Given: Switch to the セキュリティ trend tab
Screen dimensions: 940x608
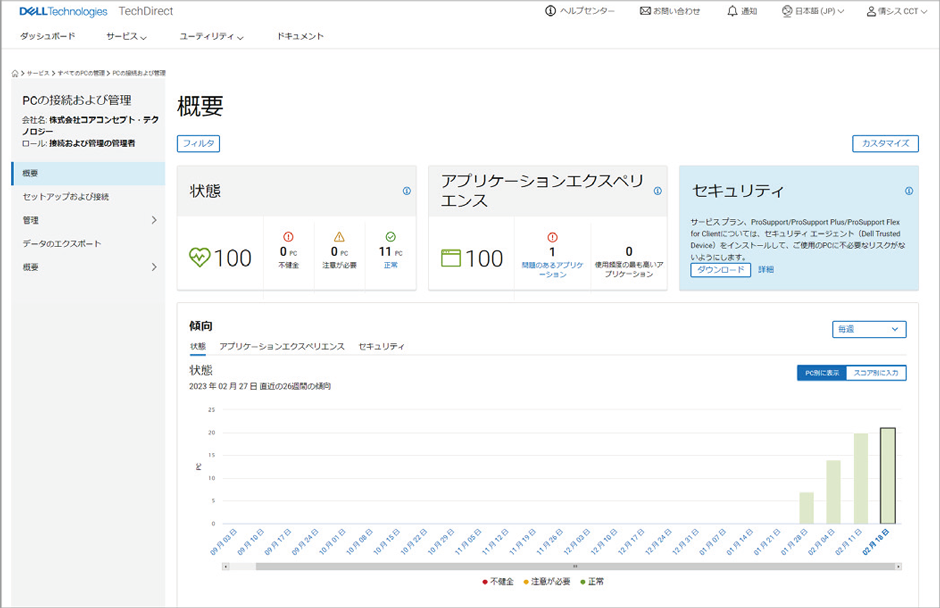Looking at the screenshot, I should (x=381, y=346).
